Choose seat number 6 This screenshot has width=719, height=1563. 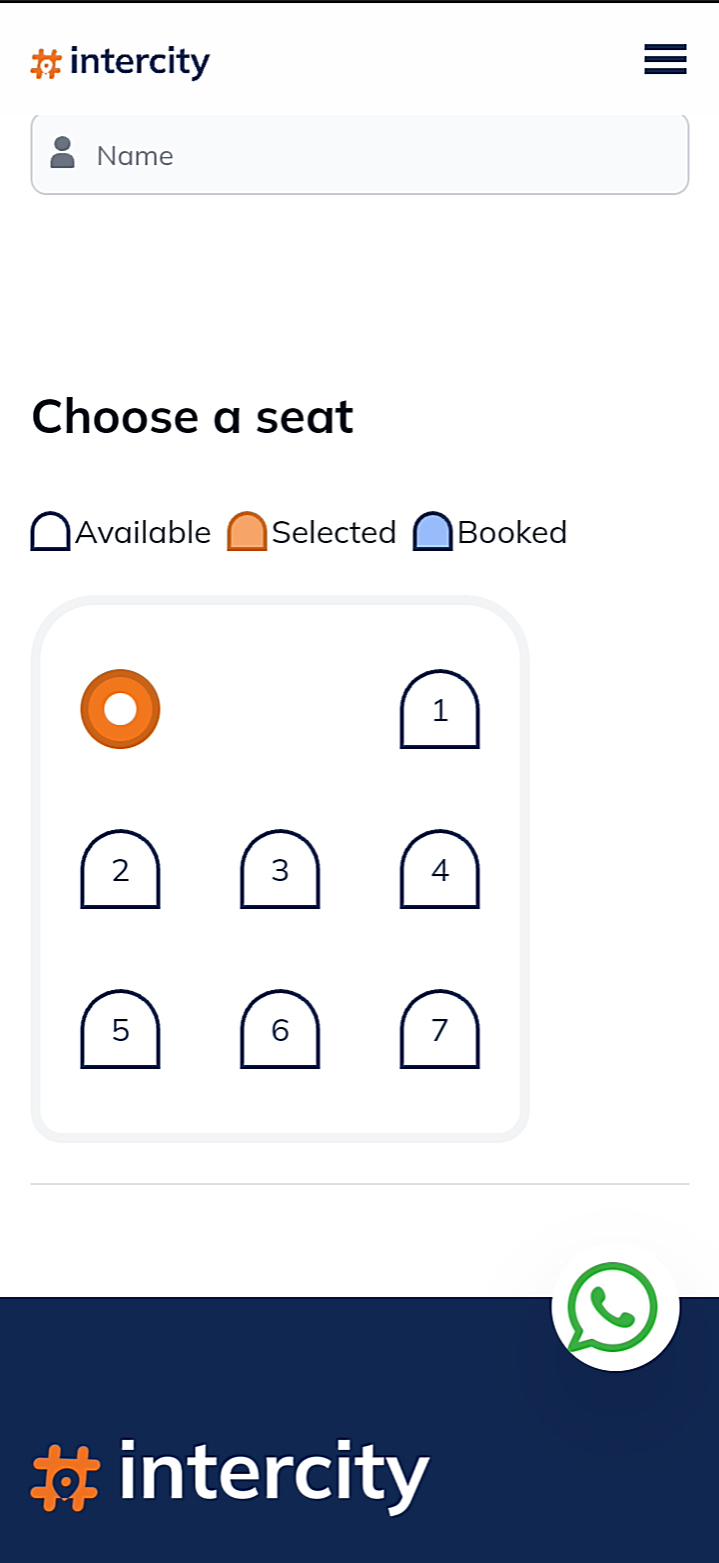tap(280, 1030)
